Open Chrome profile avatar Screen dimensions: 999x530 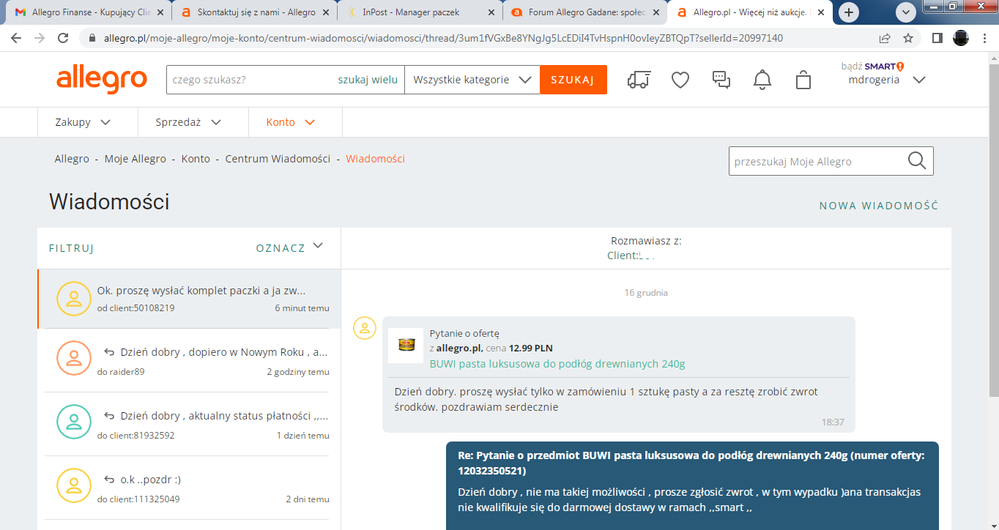click(x=961, y=38)
